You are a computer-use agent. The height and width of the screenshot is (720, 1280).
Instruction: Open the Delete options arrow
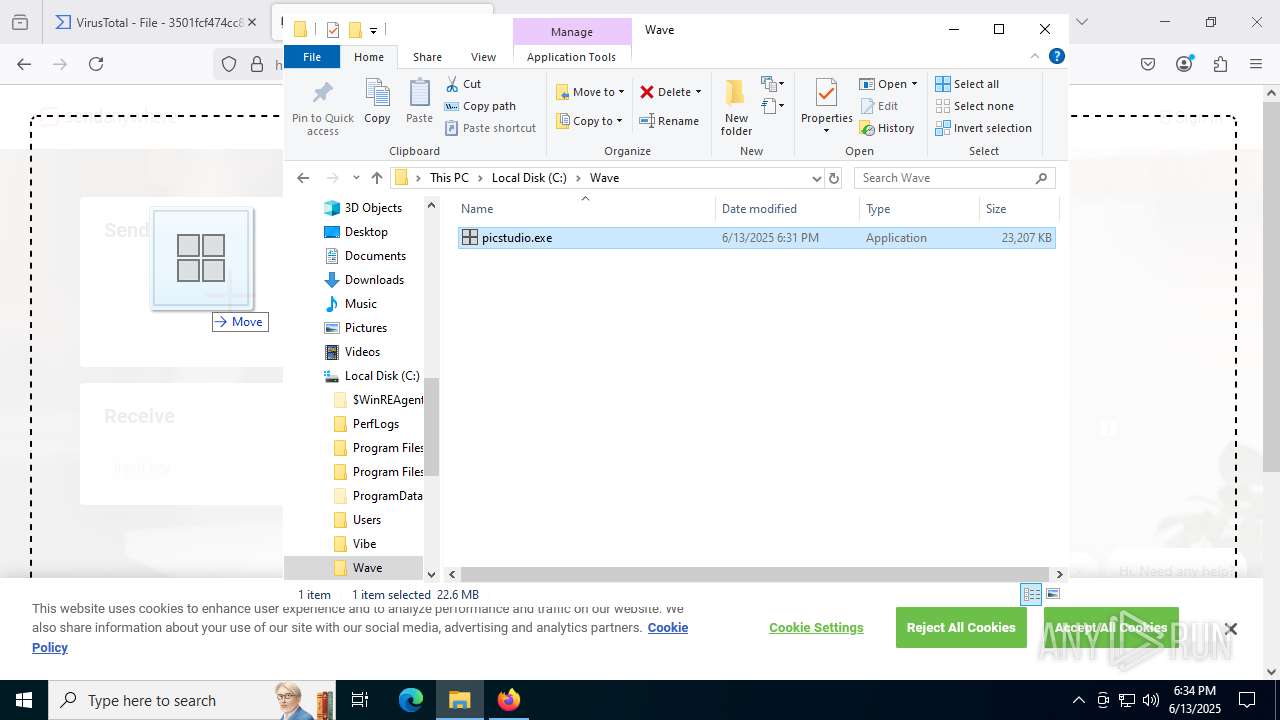point(698,92)
